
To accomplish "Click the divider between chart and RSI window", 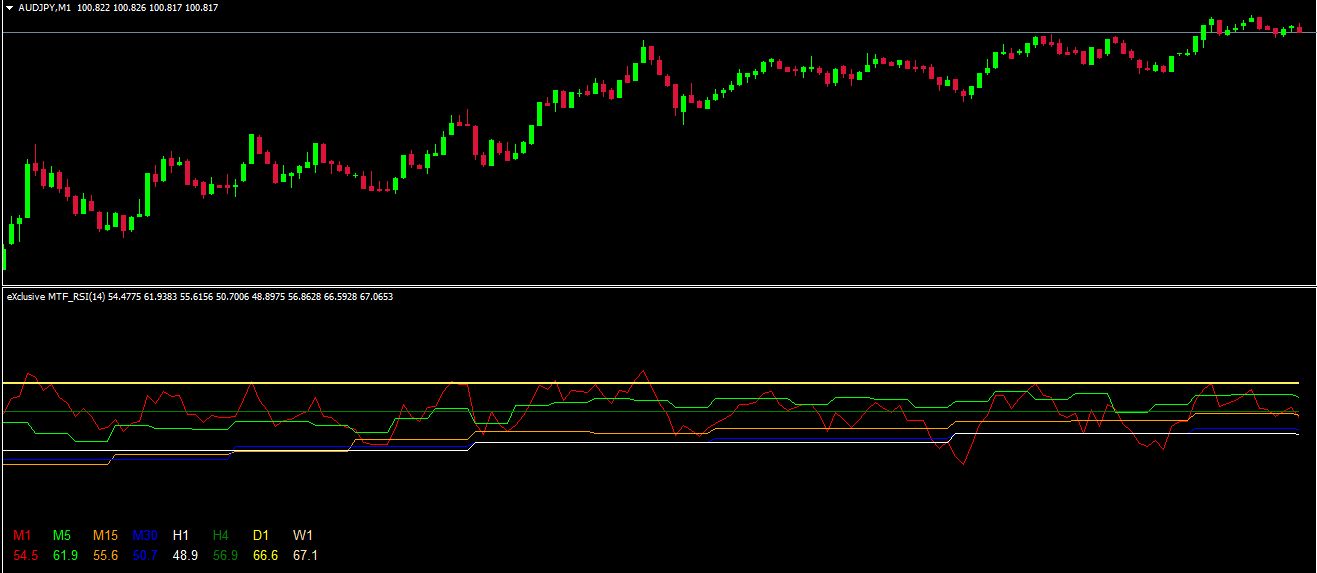I will (x=658, y=286).
